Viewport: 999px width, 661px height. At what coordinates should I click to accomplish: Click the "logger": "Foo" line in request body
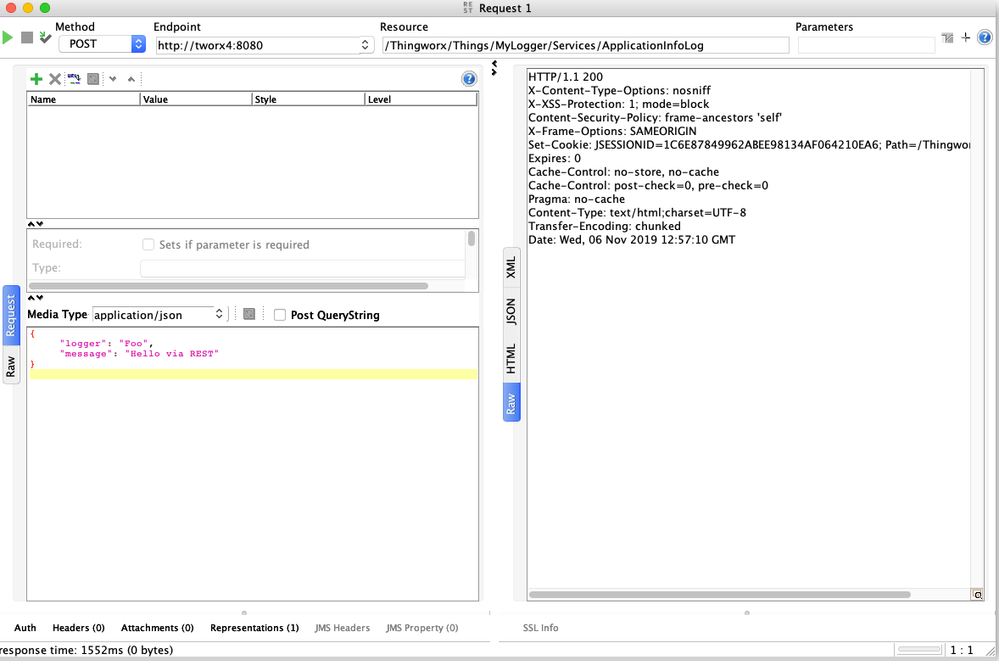pos(106,344)
